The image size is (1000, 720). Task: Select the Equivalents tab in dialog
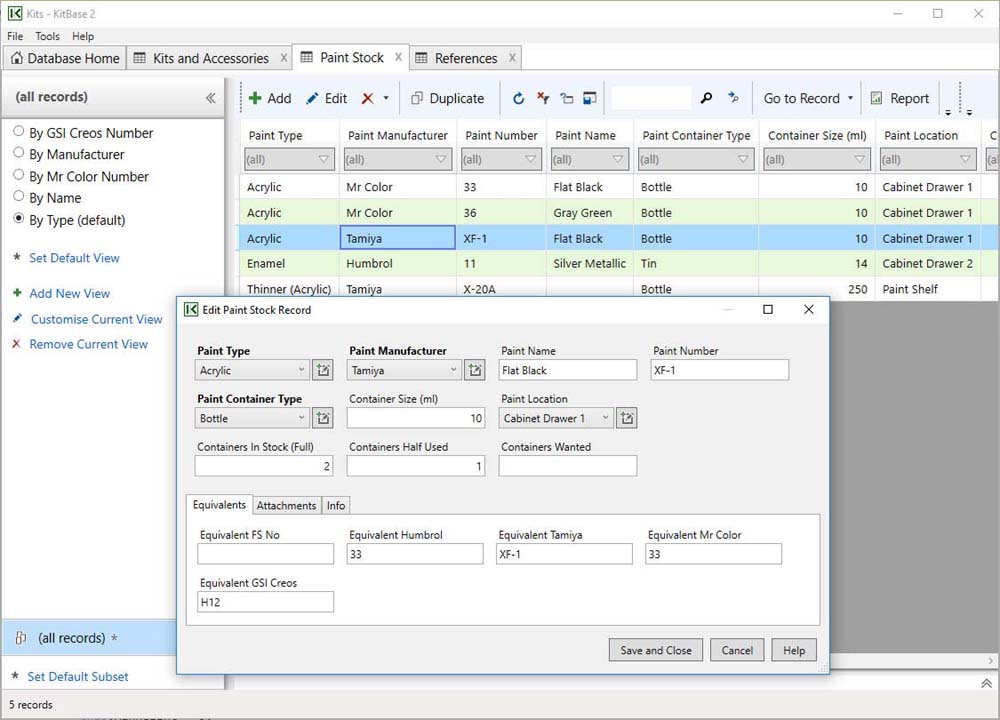[219, 504]
